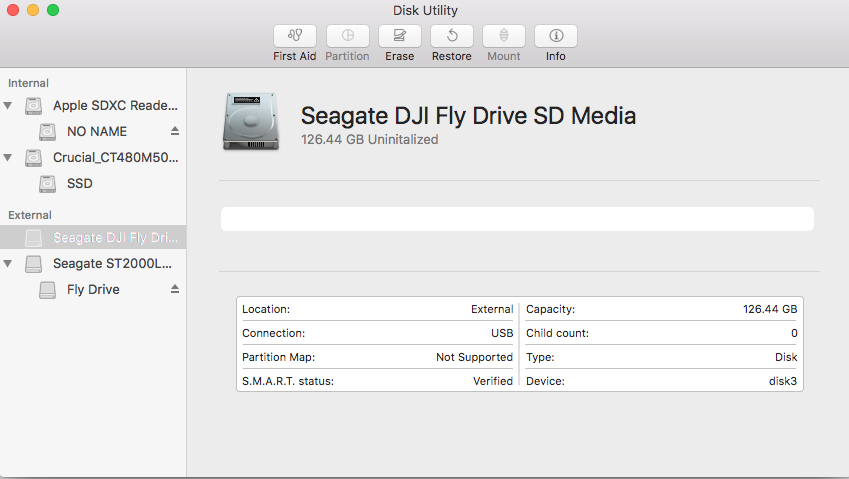Click the Connection USB value
Image resolution: width=849 pixels, height=479 pixels.
click(502, 333)
